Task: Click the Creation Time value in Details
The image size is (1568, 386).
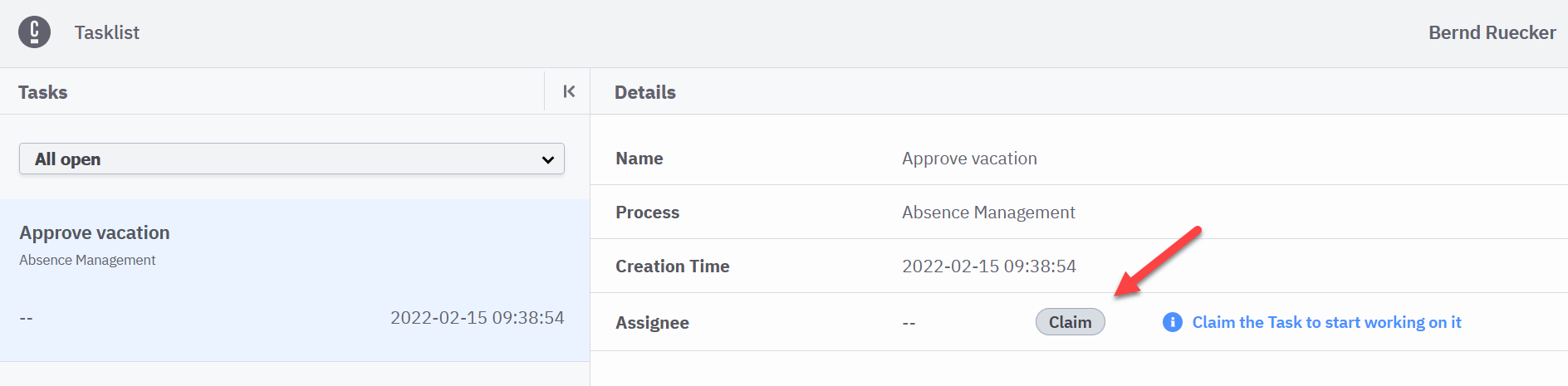Action: click(988, 266)
